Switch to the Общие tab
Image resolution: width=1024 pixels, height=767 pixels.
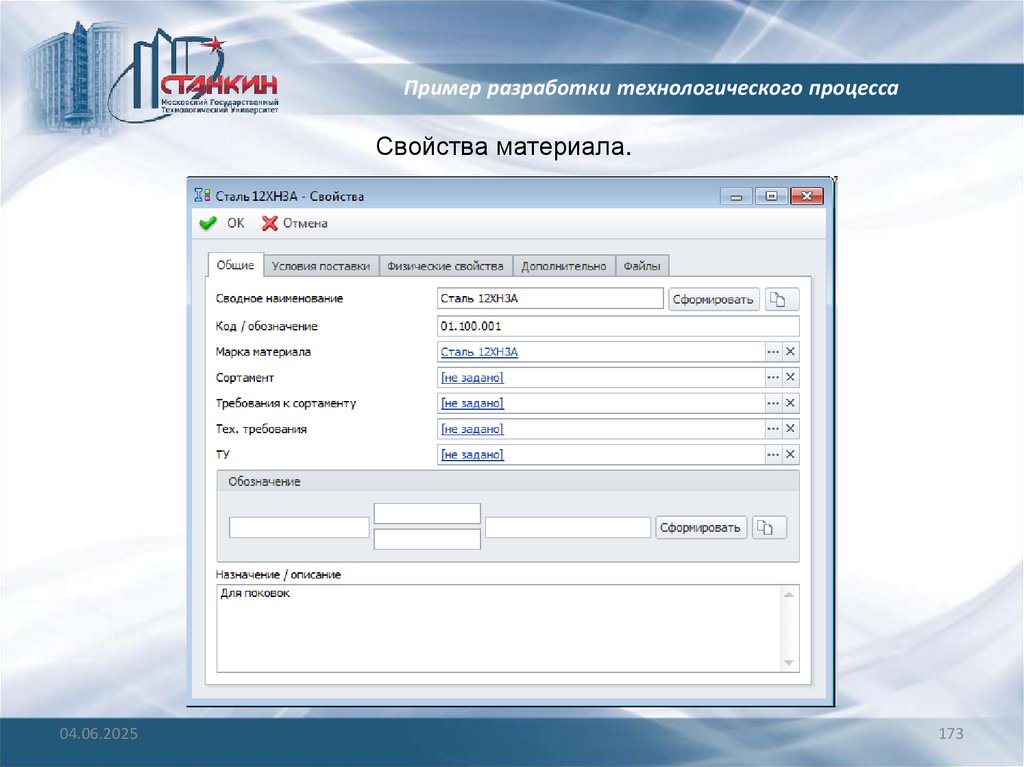(x=235, y=265)
